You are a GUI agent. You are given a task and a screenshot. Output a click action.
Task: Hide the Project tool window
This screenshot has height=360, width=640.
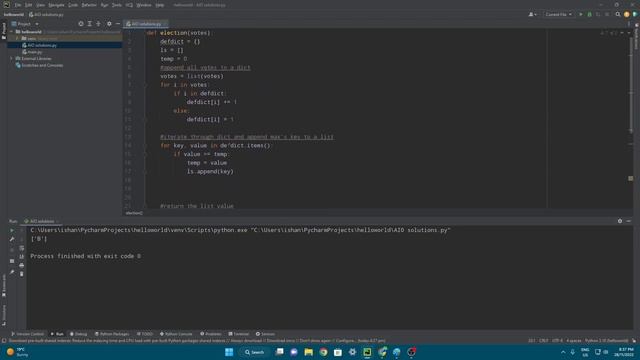point(118,24)
